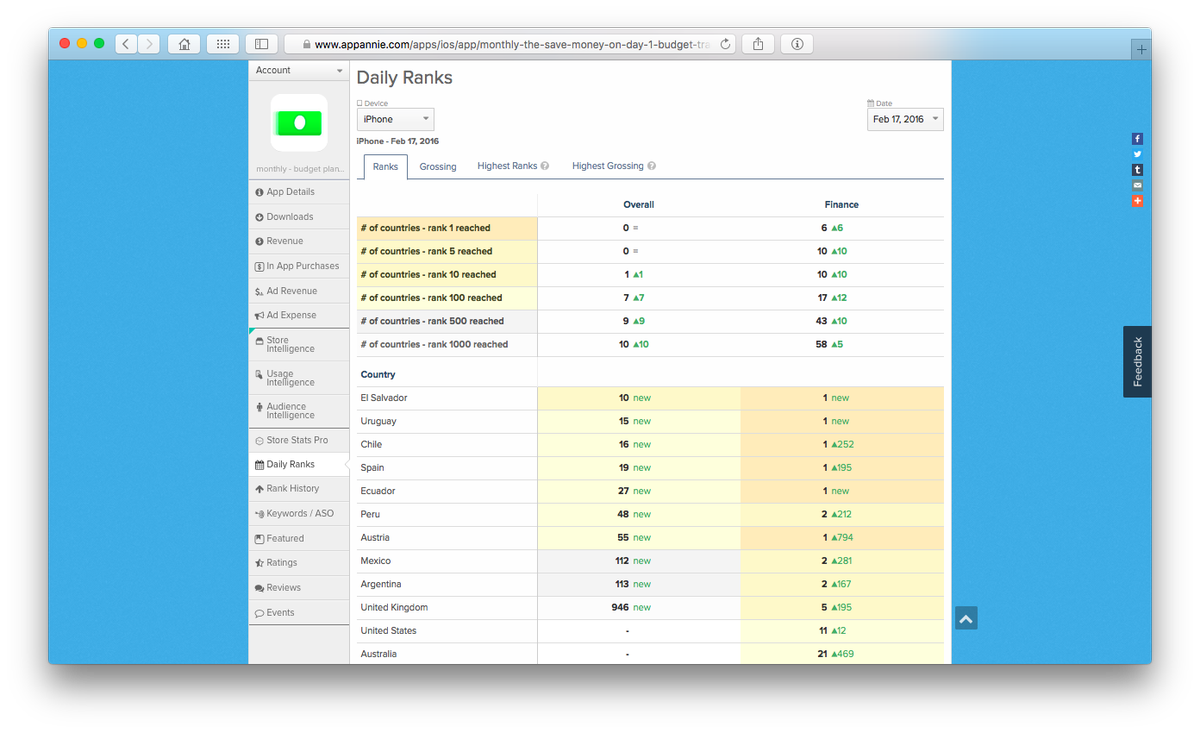This screenshot has height=733, width=1200.
Task: Open Usage Intelligence in sidebar
Action: 299,378
